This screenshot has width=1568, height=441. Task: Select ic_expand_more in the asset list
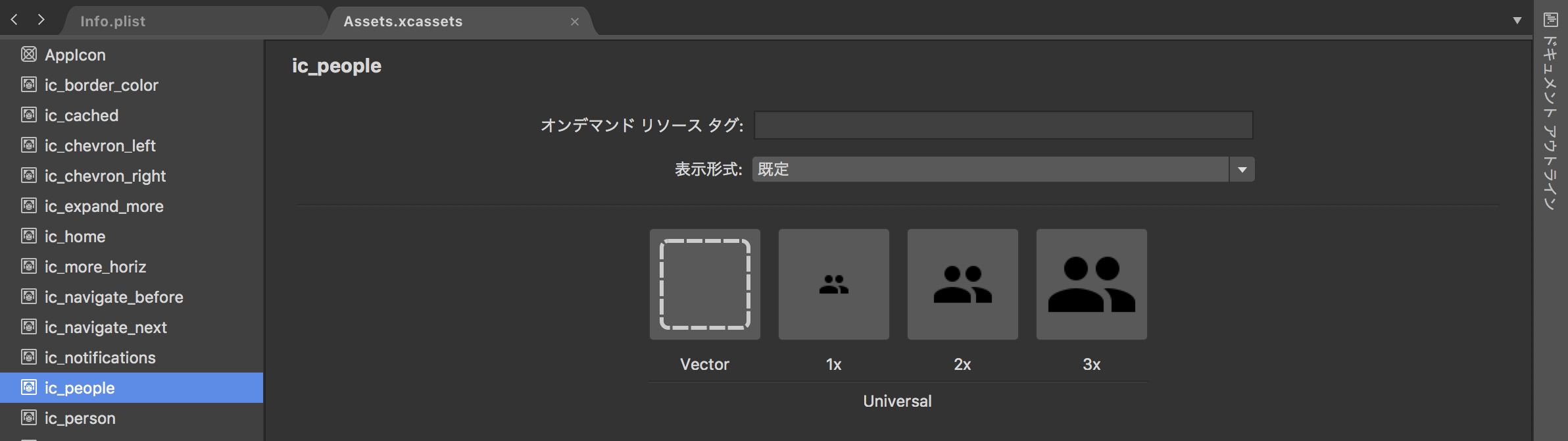click(104, 207)
